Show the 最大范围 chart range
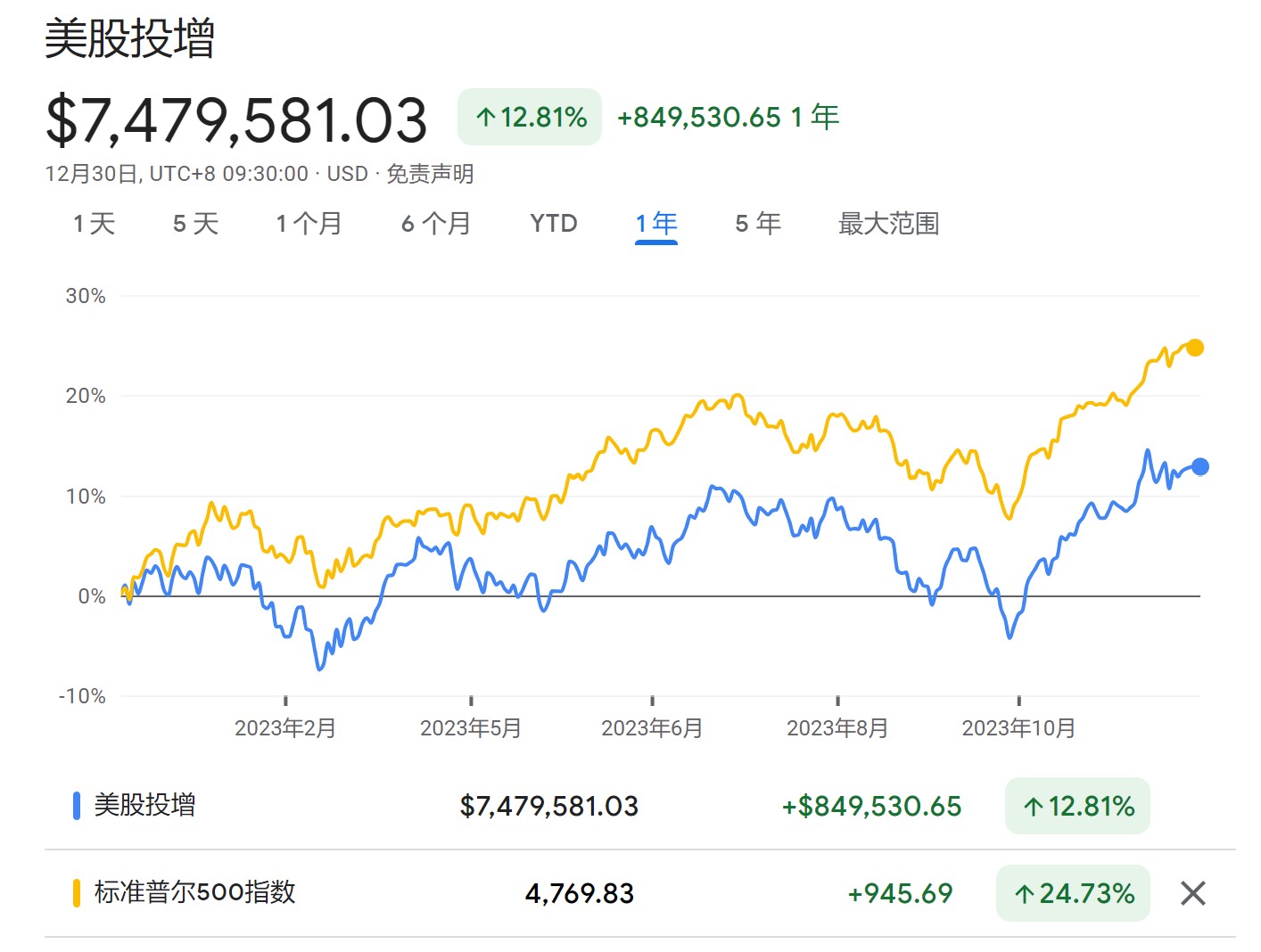The image size is (1261, 952). tap(888, 224)
